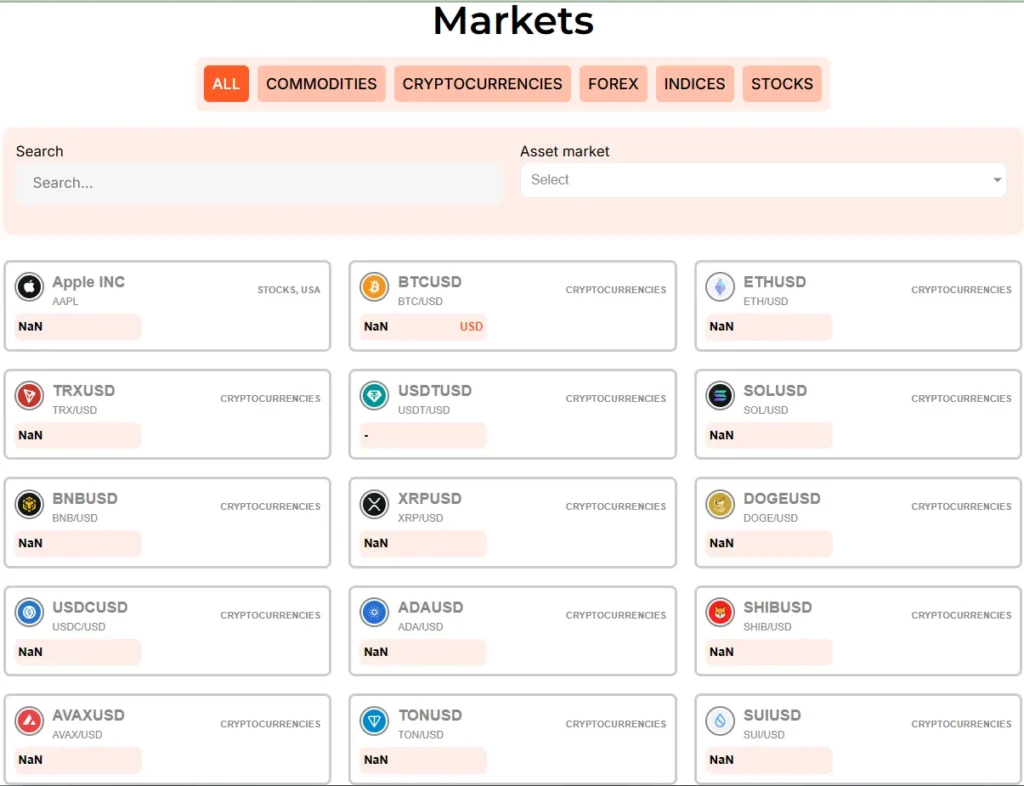Image resolution: width=1024 pixels, height=786 pixels.
Task: Click the XRP icon
Action: [374, 504]
